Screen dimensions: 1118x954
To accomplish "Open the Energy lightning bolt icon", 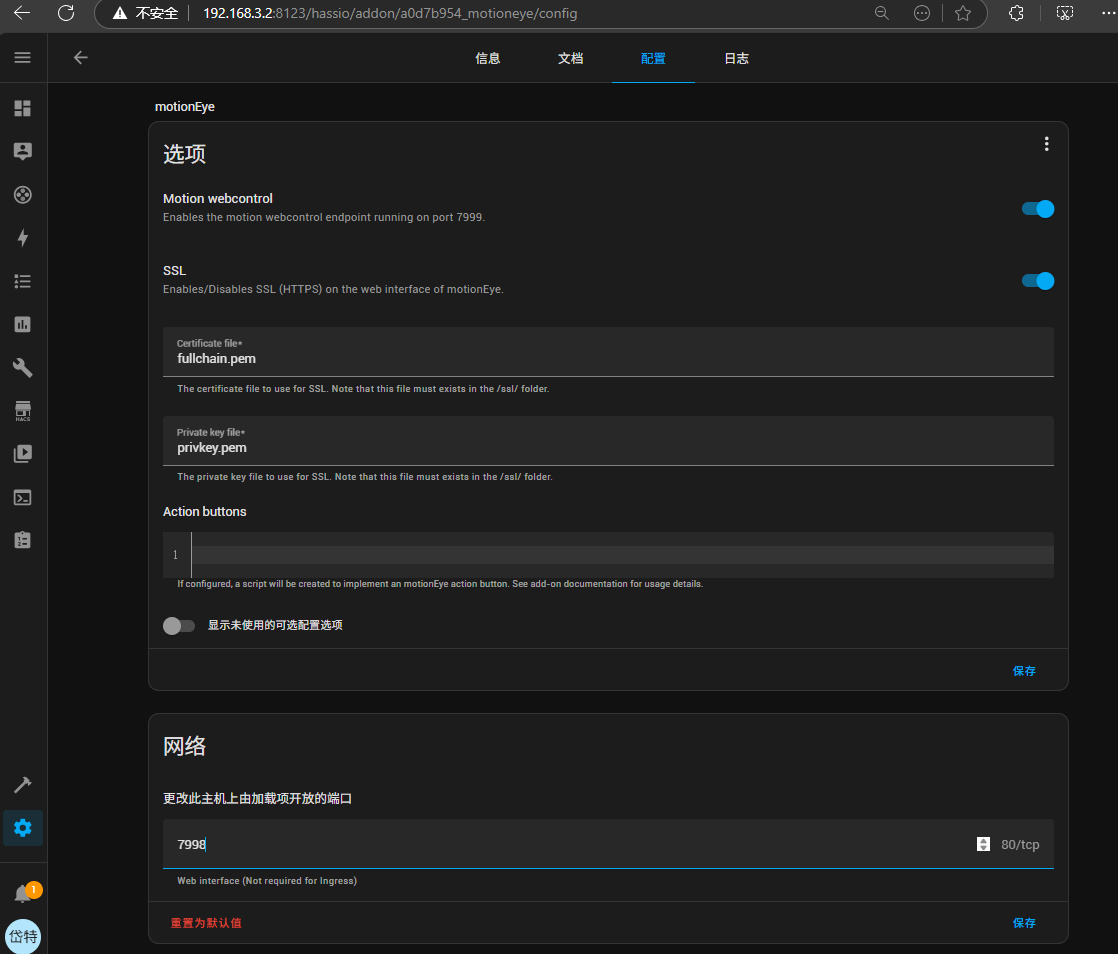I will [x=22, y=238].
